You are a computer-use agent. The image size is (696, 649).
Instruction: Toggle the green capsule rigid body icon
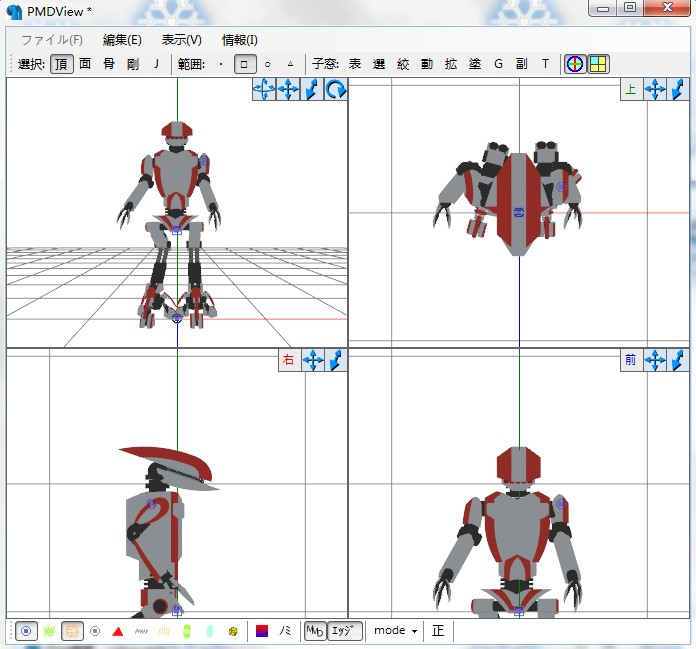click(187, 631)
